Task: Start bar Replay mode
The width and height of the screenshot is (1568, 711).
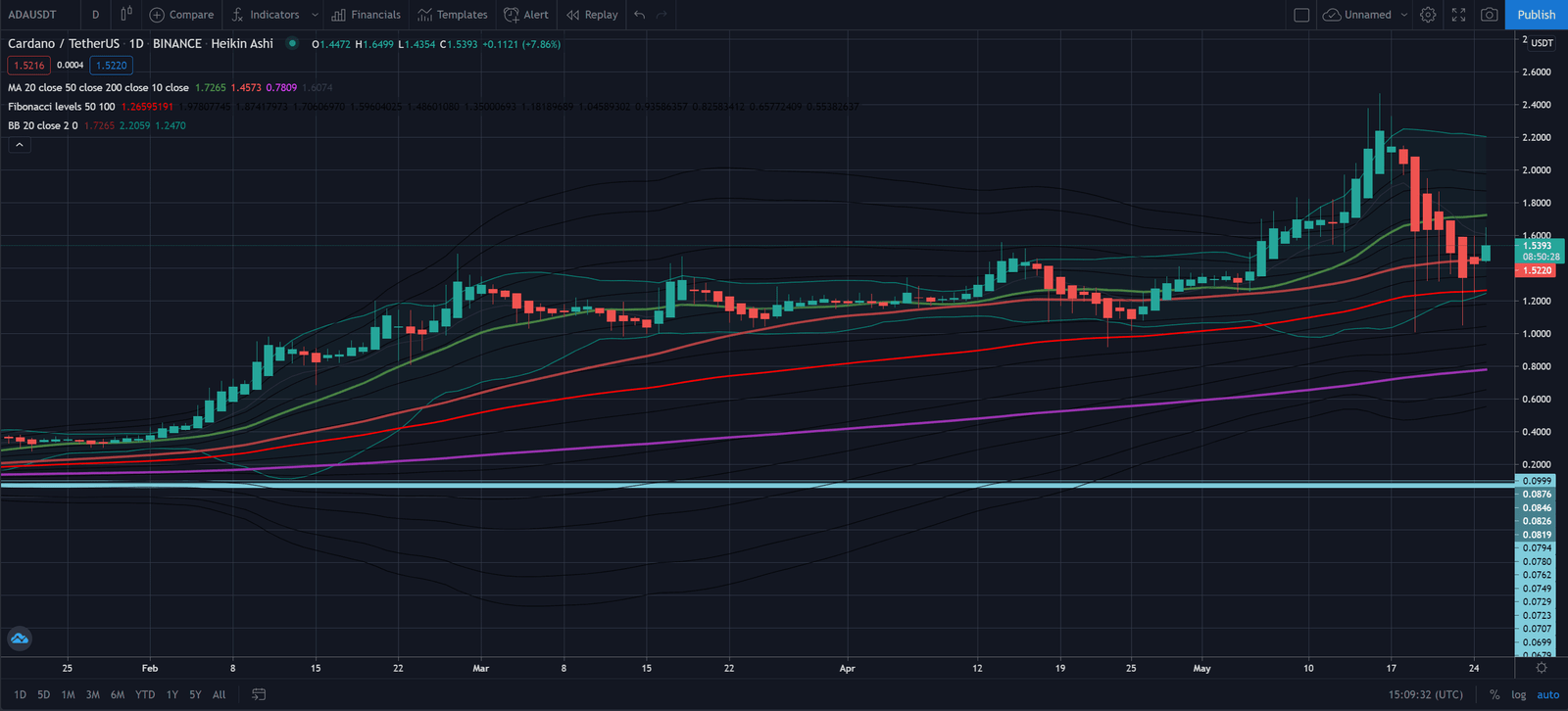Action: (592, 15)
